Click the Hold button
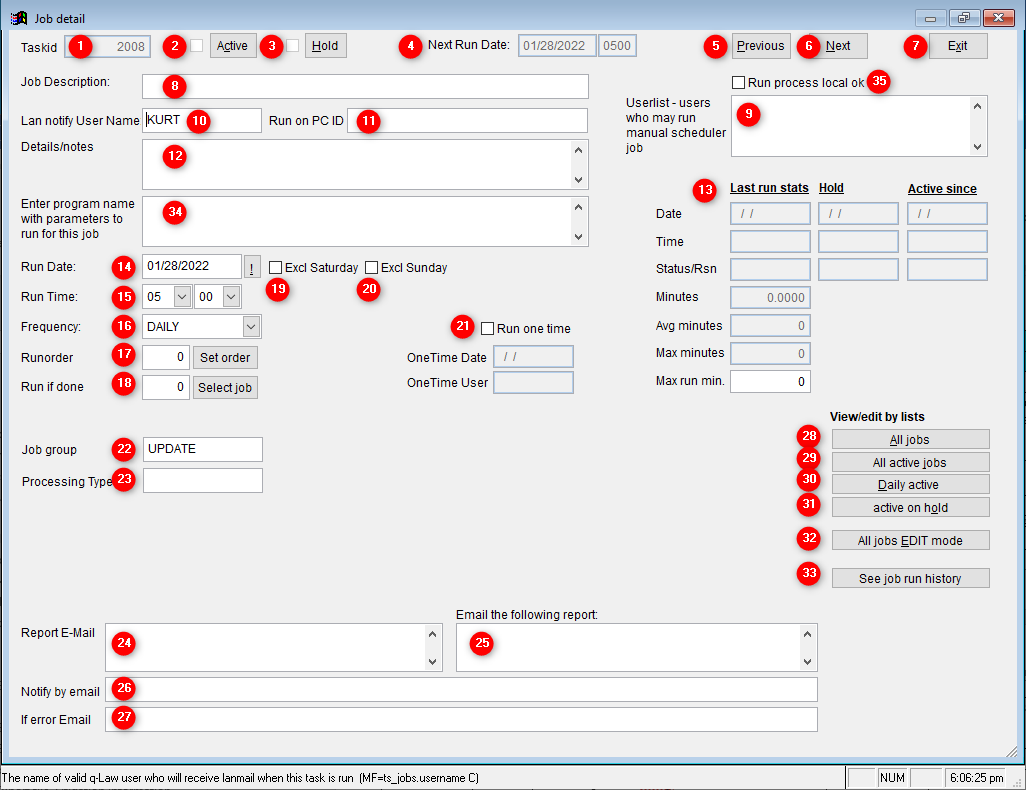The image size is (1026, 790). [x=325, y=46]
